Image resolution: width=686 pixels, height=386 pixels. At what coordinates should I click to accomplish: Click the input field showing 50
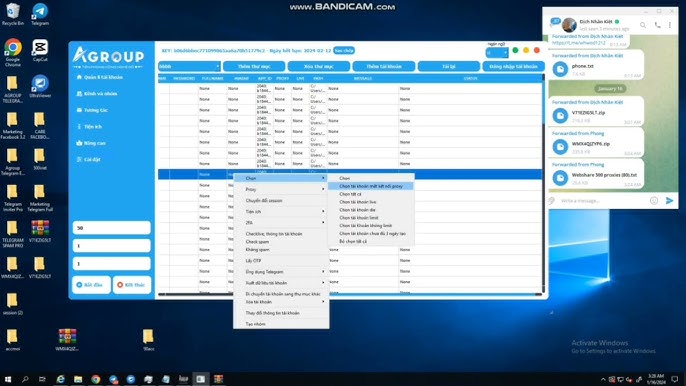coord(112,228)
